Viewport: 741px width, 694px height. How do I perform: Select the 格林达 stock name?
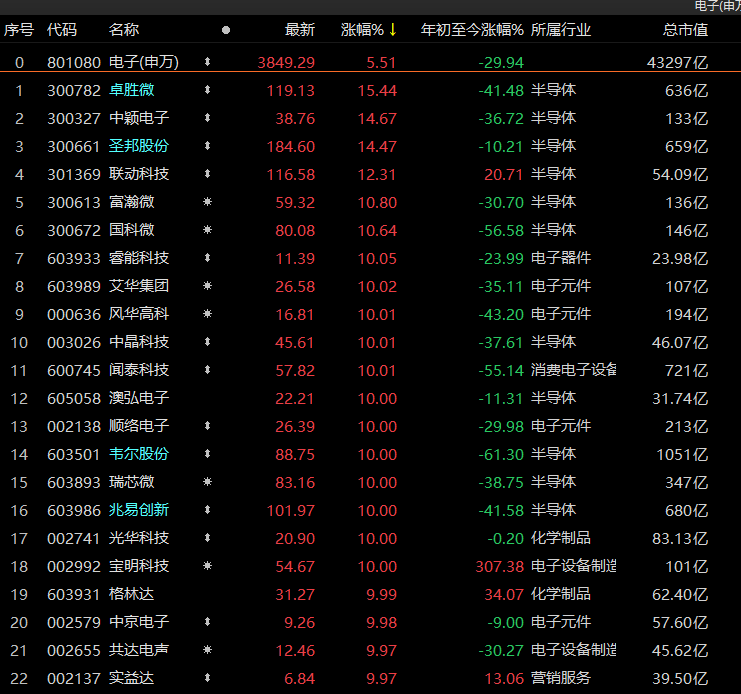click(131, 594)
